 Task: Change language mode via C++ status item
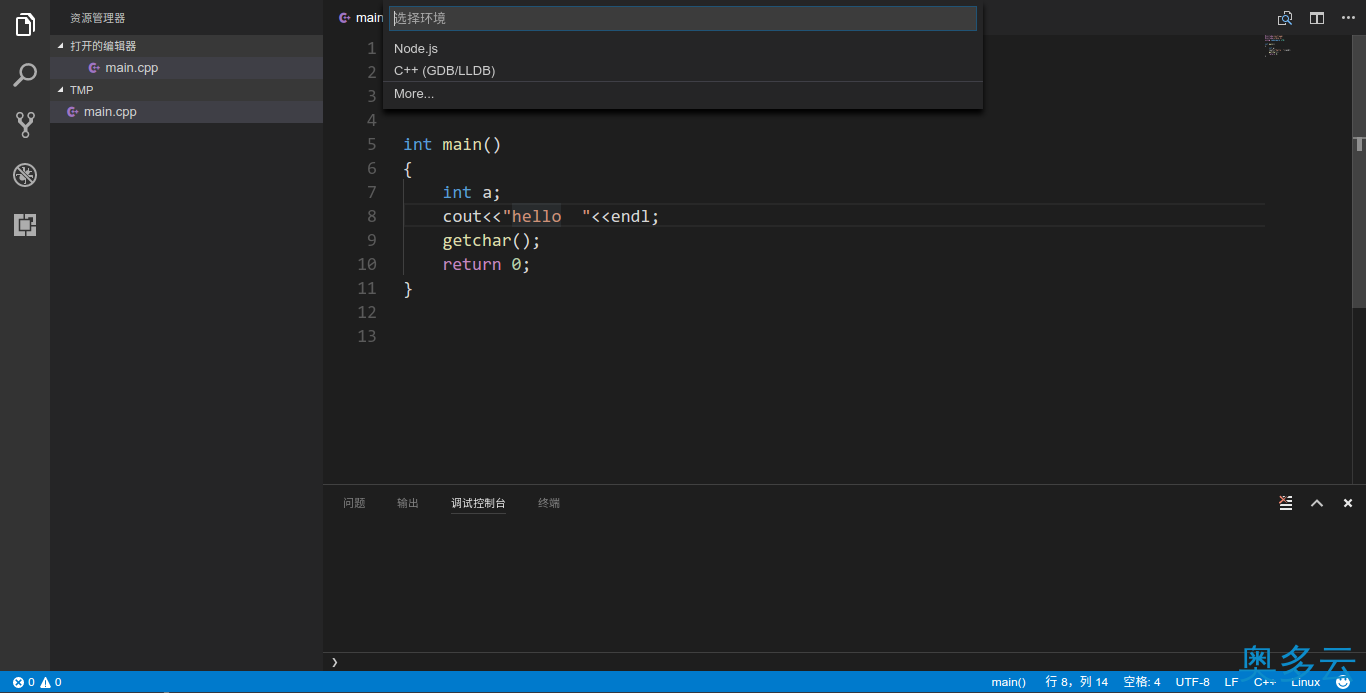[x=1265, y=682]
